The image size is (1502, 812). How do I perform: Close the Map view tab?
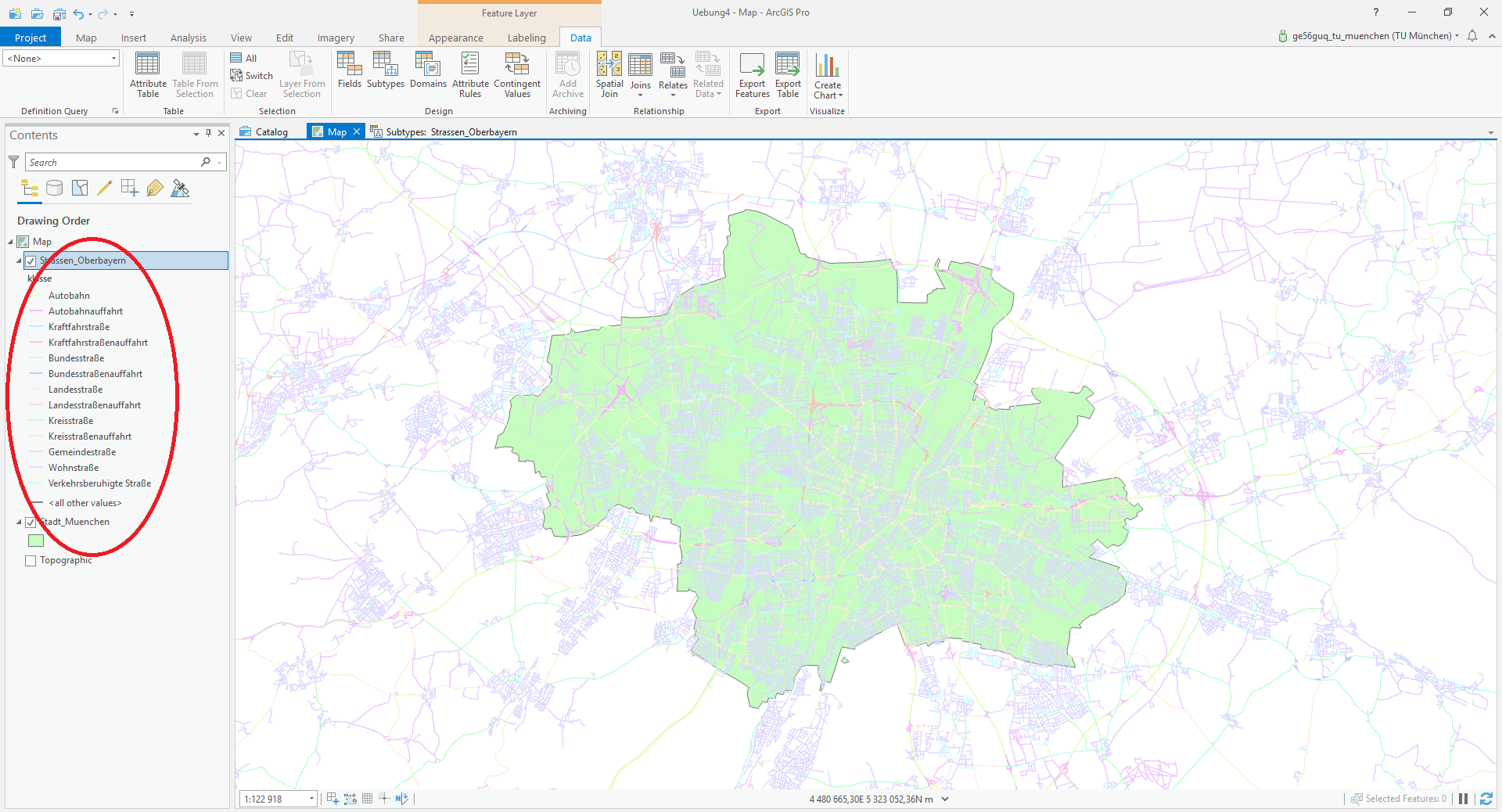tap(357, 131)
